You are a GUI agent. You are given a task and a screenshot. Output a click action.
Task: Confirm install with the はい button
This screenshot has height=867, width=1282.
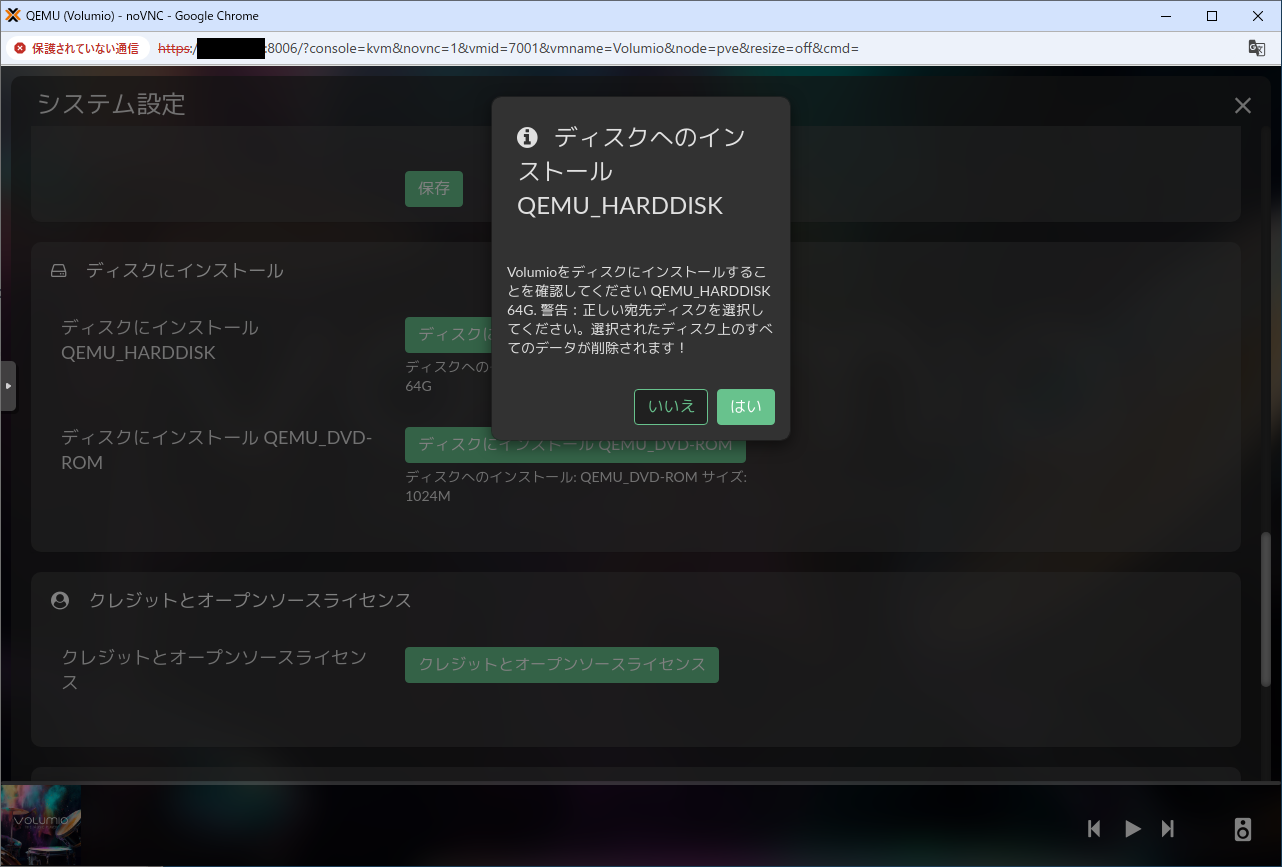[745, 407]
